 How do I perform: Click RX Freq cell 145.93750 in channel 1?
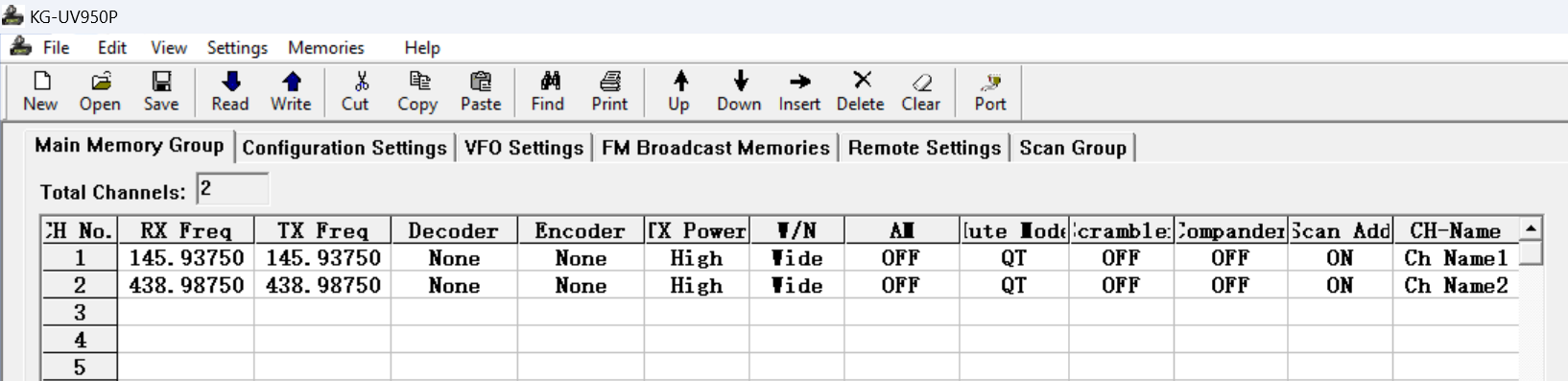tap(186, 257)
